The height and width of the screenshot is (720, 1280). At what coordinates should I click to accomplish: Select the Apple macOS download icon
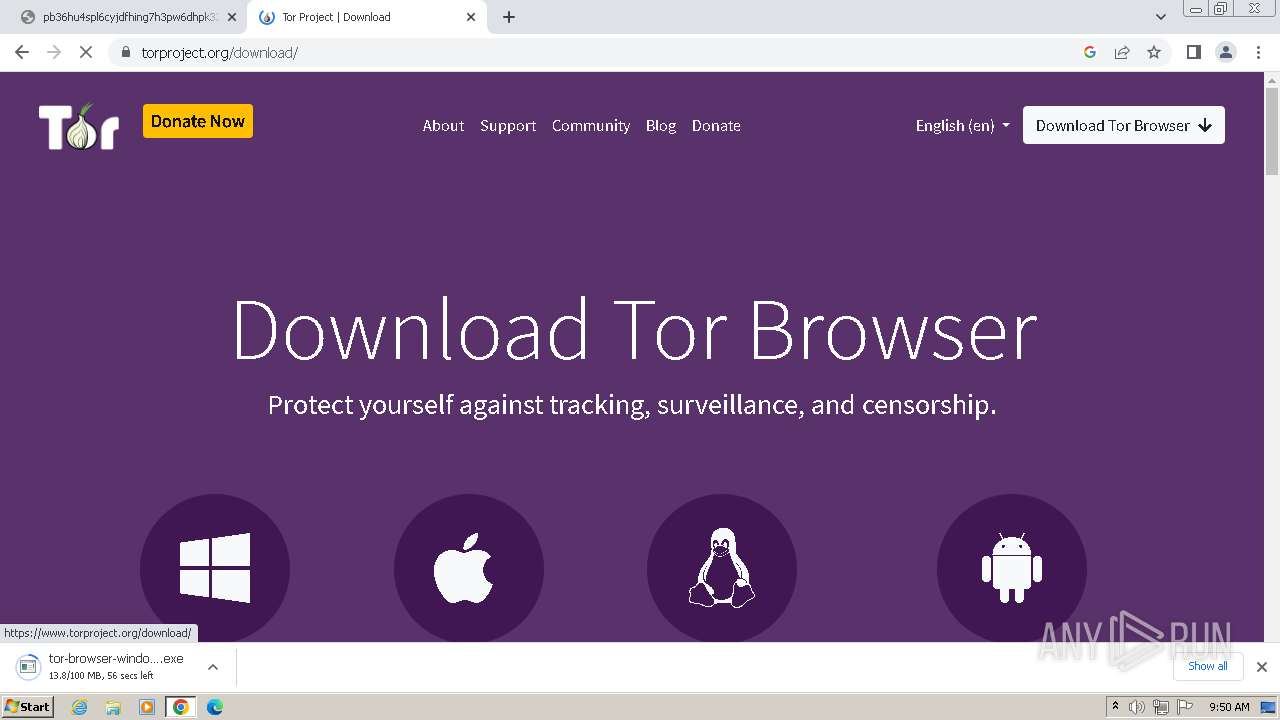(469, 568)
